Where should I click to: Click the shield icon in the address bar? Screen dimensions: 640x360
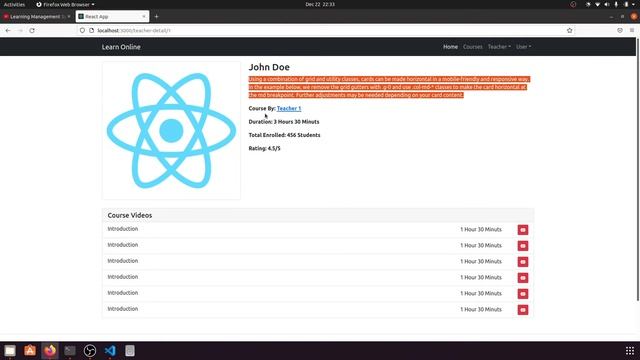(82, 31)
